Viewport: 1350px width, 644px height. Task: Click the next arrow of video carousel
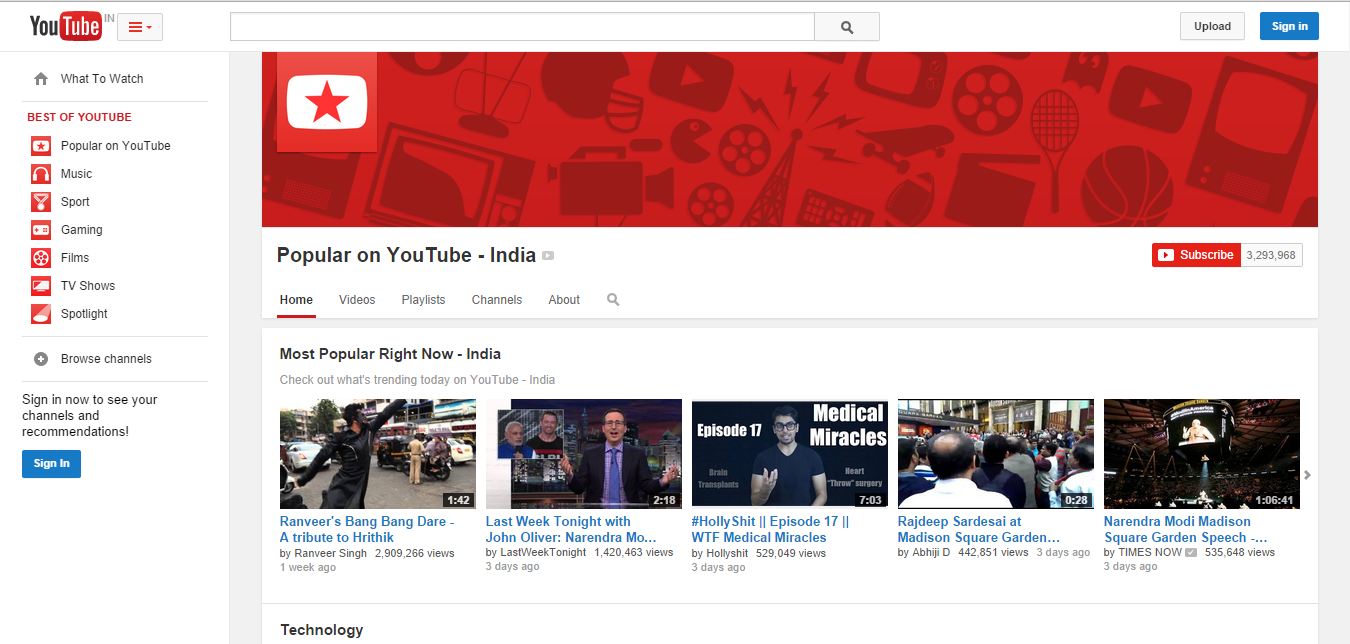coord(1308,475)
